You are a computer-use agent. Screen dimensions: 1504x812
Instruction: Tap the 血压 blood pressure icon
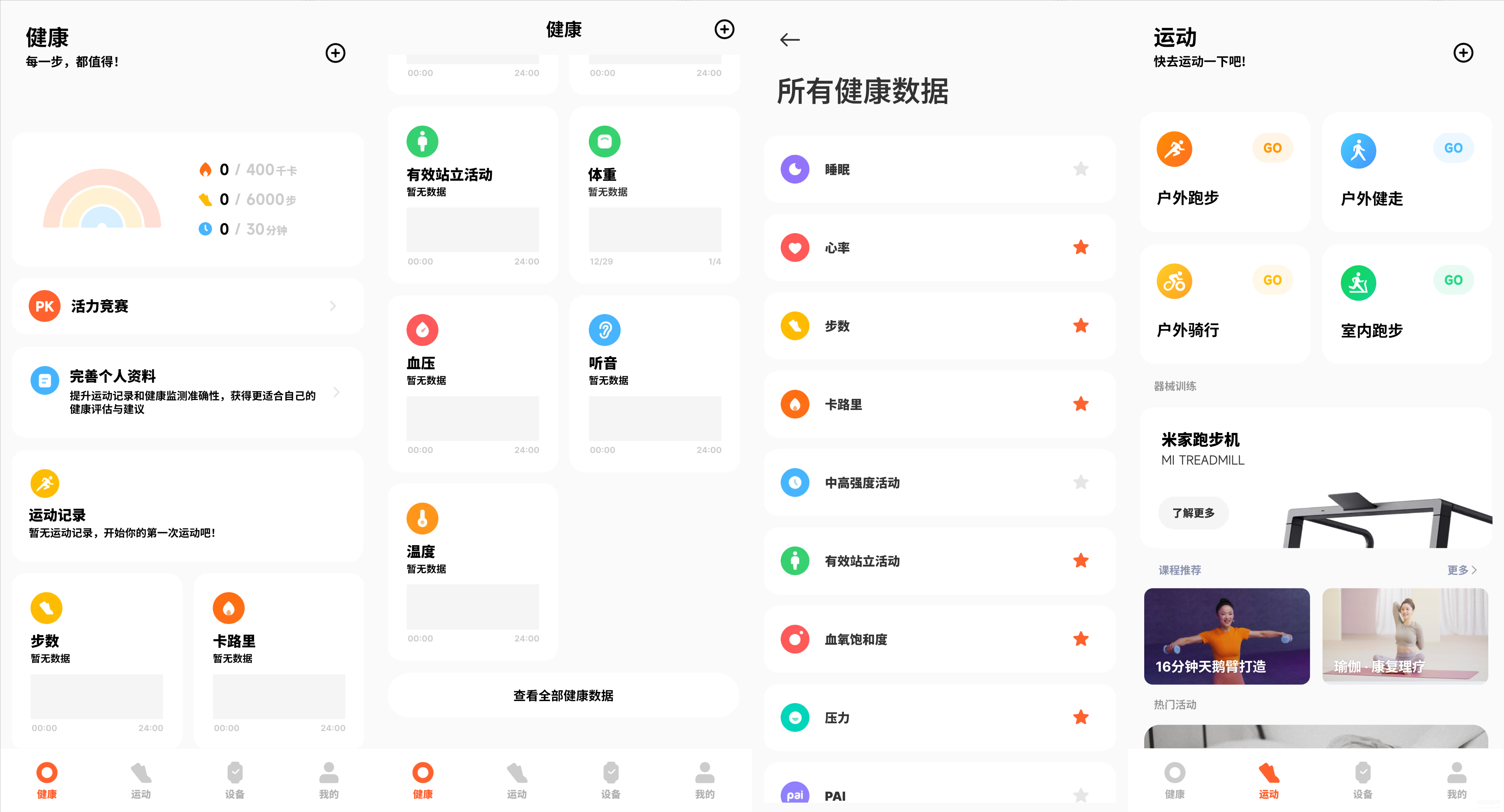[422, 330]
